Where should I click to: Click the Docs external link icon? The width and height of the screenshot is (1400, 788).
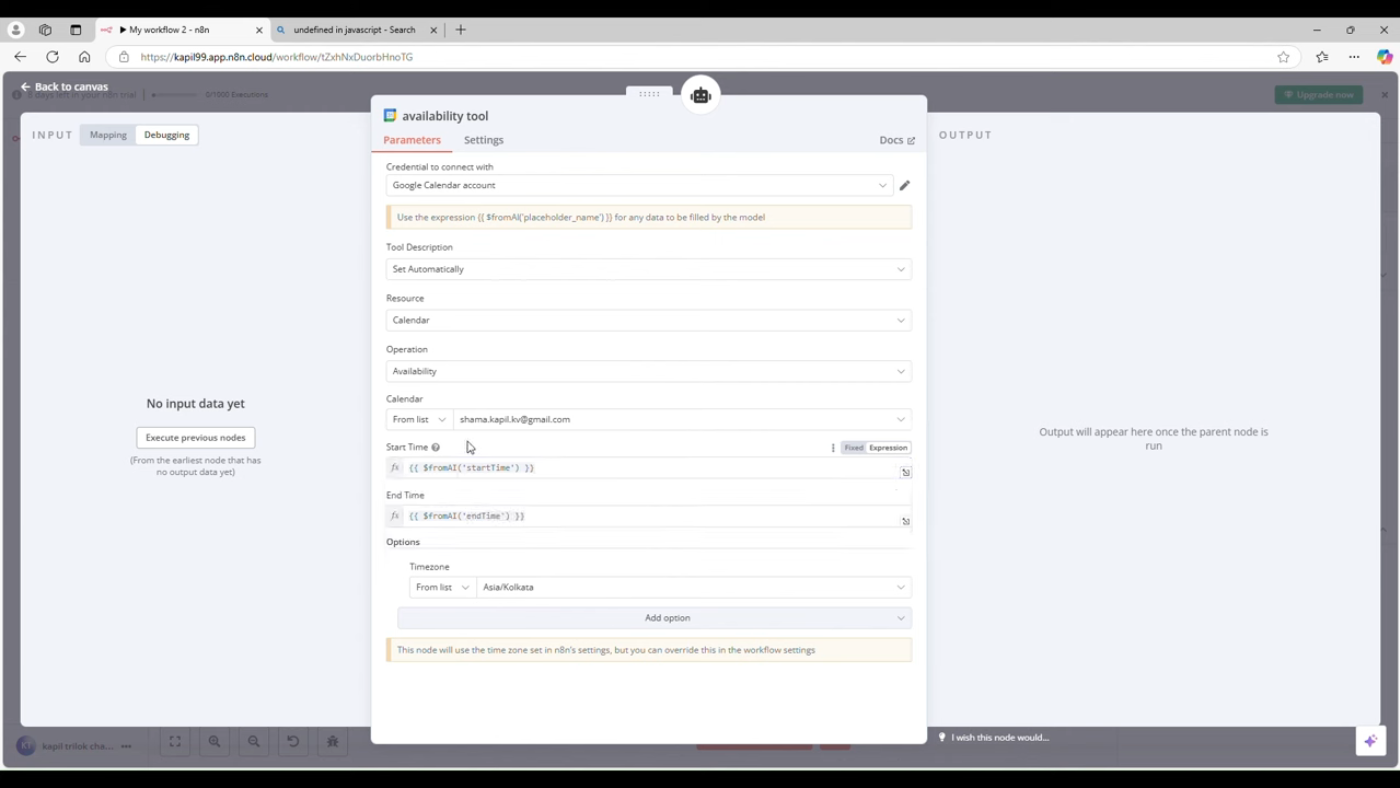[911, 141]
